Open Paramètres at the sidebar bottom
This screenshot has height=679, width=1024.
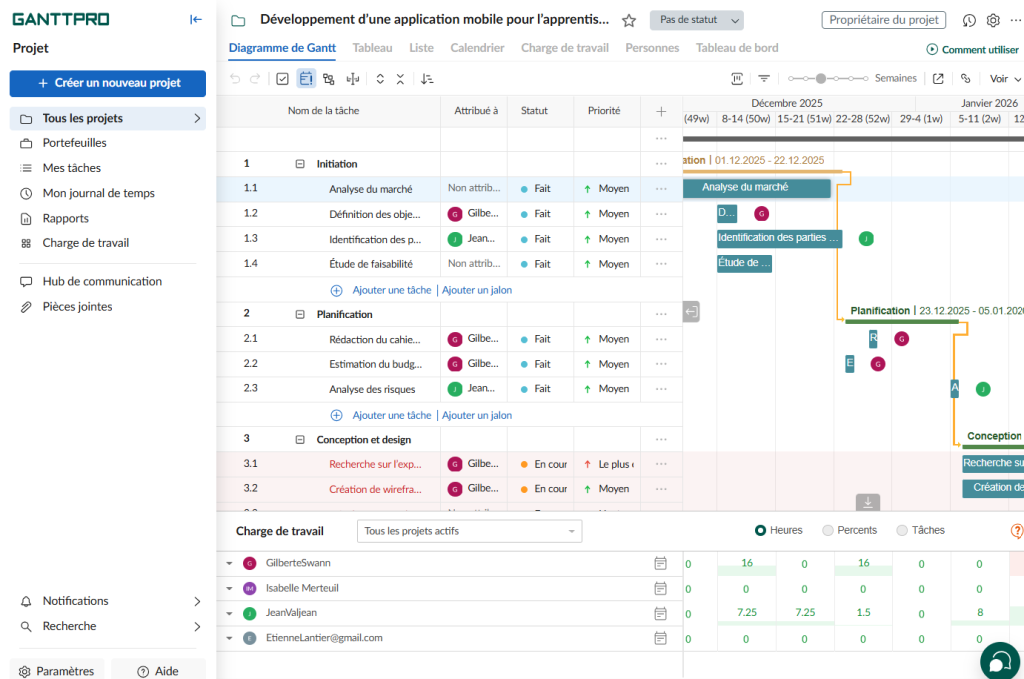point(57,671)
